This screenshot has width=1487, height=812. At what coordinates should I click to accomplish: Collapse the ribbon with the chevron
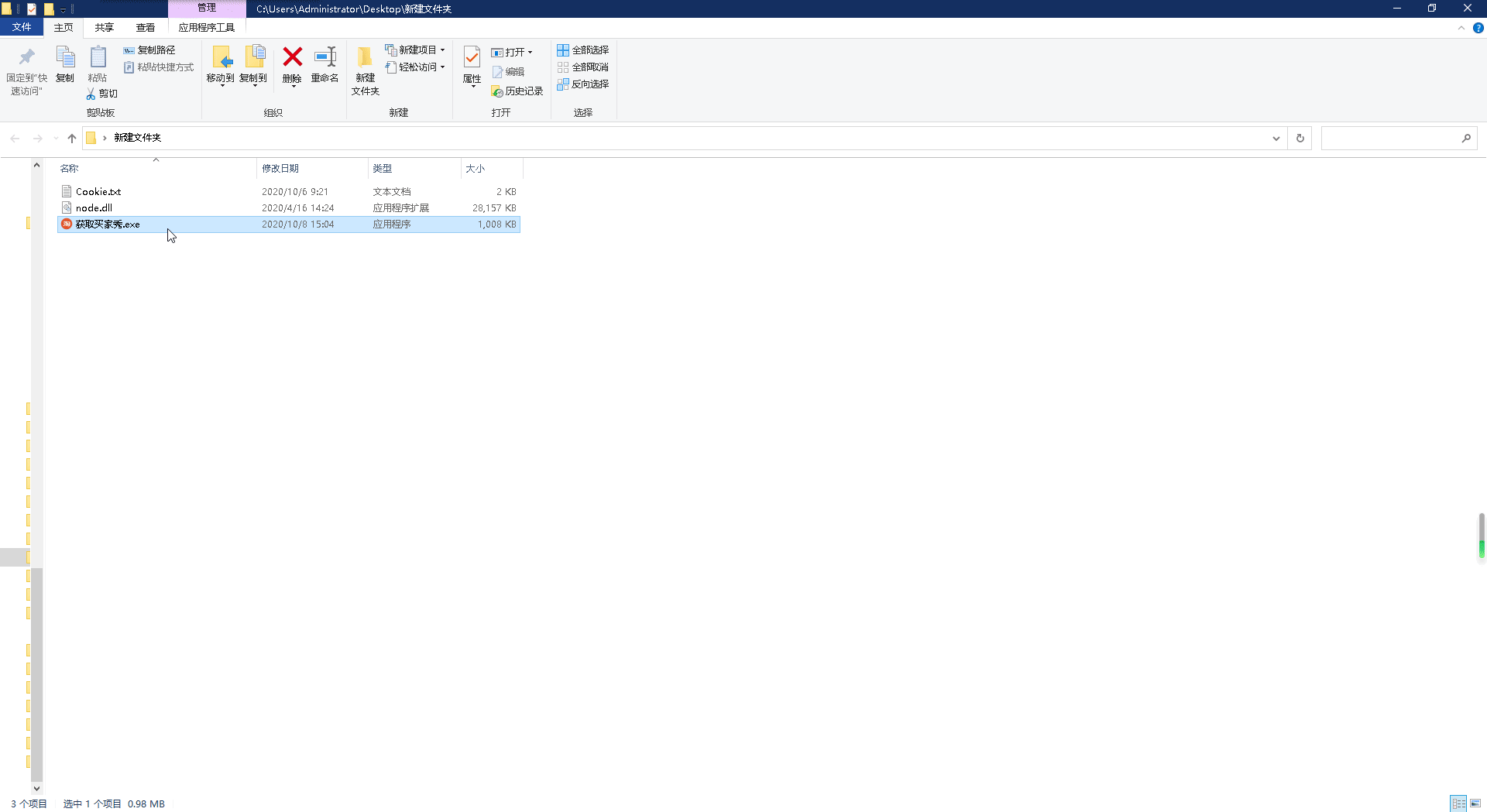tap(1462, 28)
